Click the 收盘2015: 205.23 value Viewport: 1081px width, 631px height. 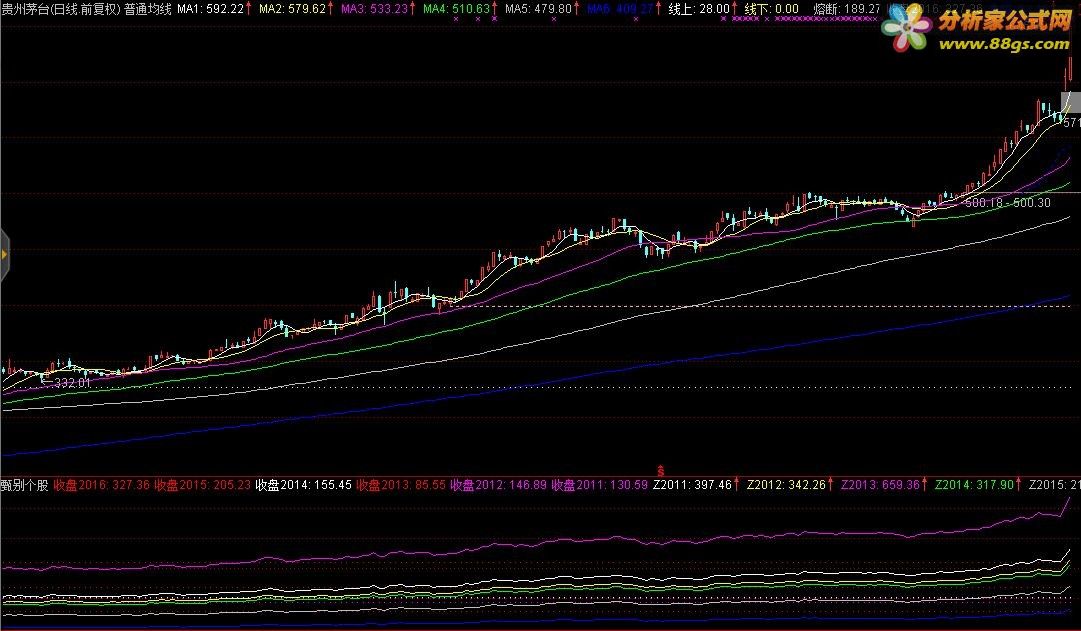pos(203,485)
